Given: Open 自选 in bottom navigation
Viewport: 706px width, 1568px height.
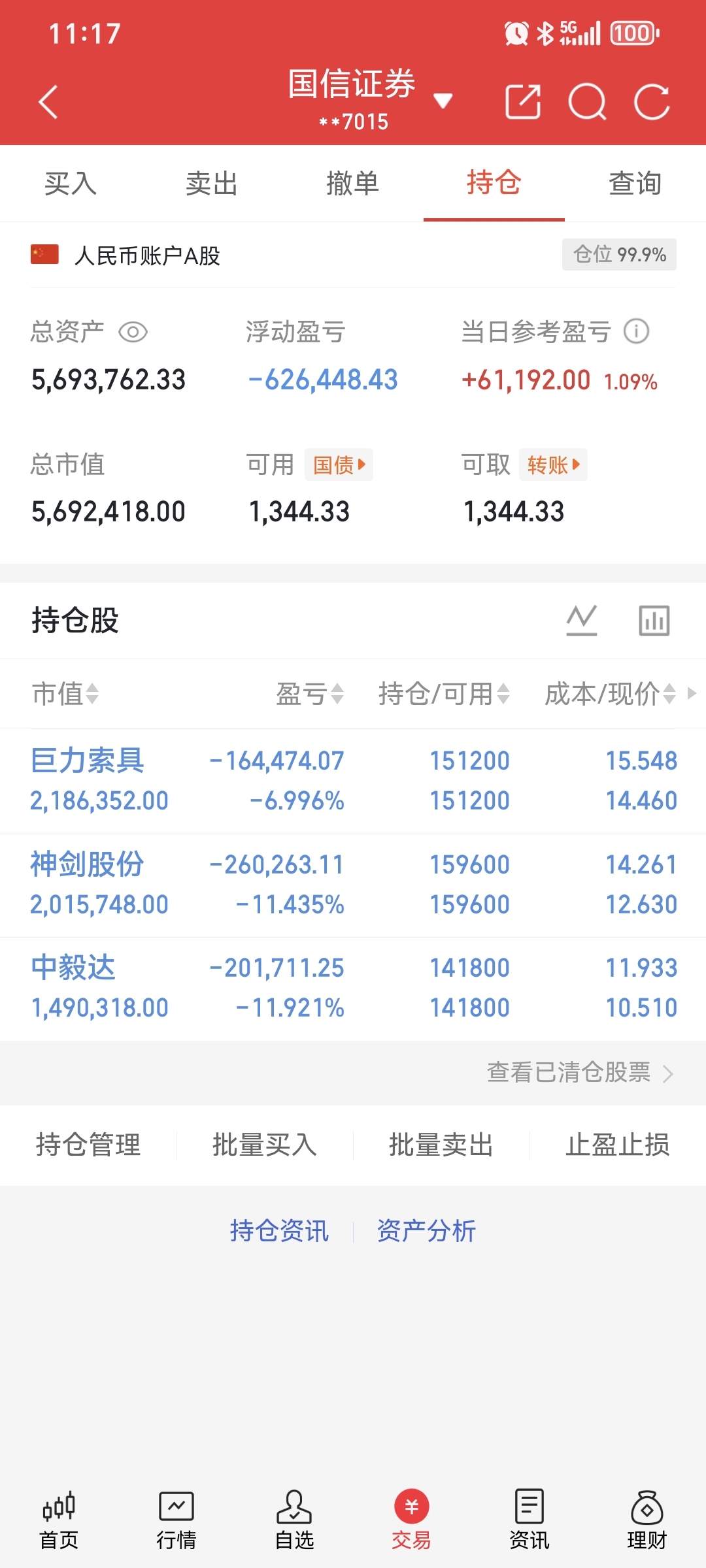Looking at the screenshot, I should click(294, 1520).
